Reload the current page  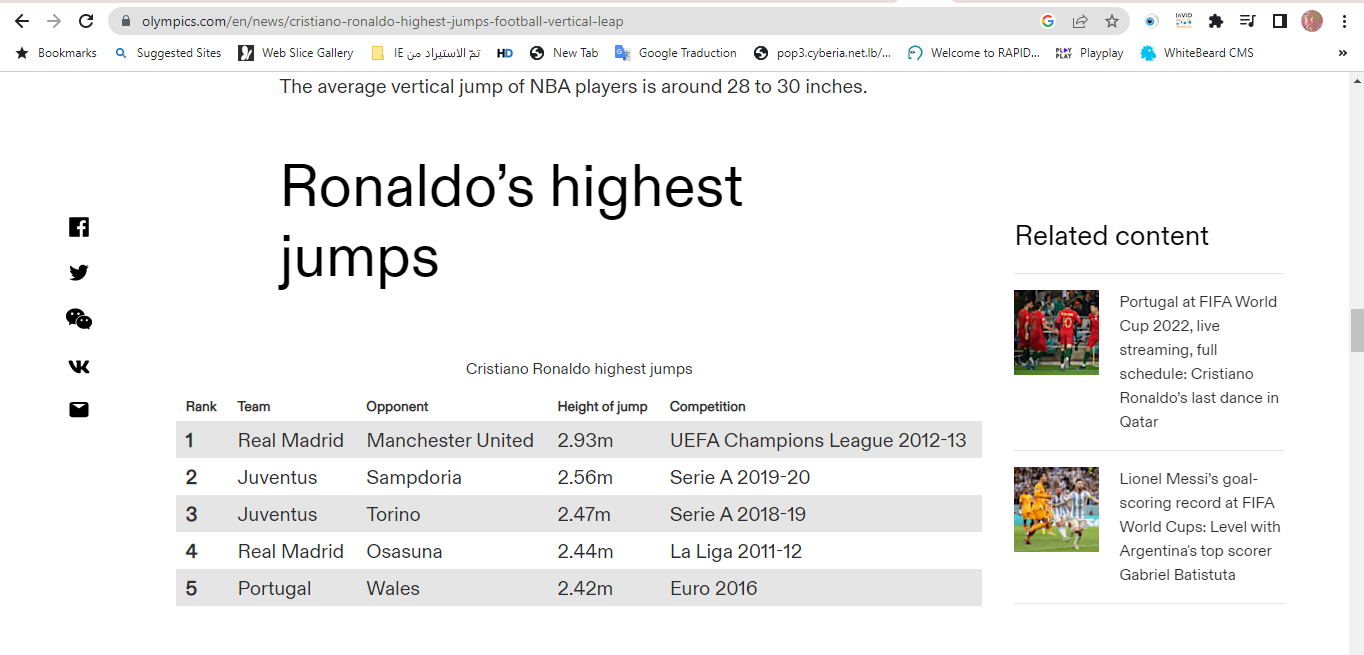86,21
